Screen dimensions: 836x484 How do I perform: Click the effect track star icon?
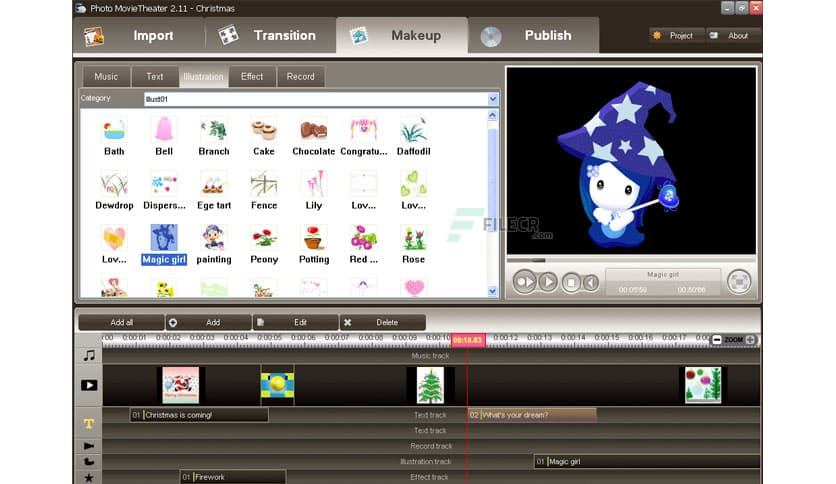click(x=89, y=478)
